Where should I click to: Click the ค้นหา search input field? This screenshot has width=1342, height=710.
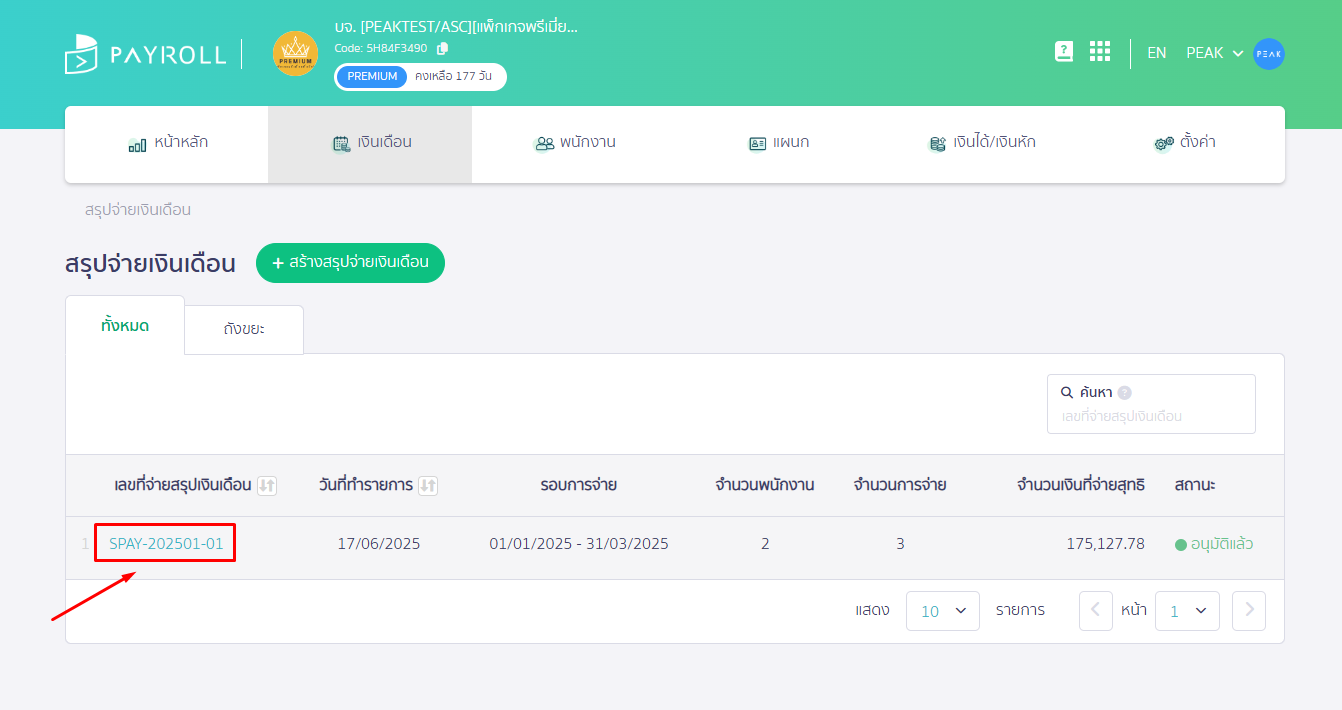pyautogui.click(x=1151, y=404)
